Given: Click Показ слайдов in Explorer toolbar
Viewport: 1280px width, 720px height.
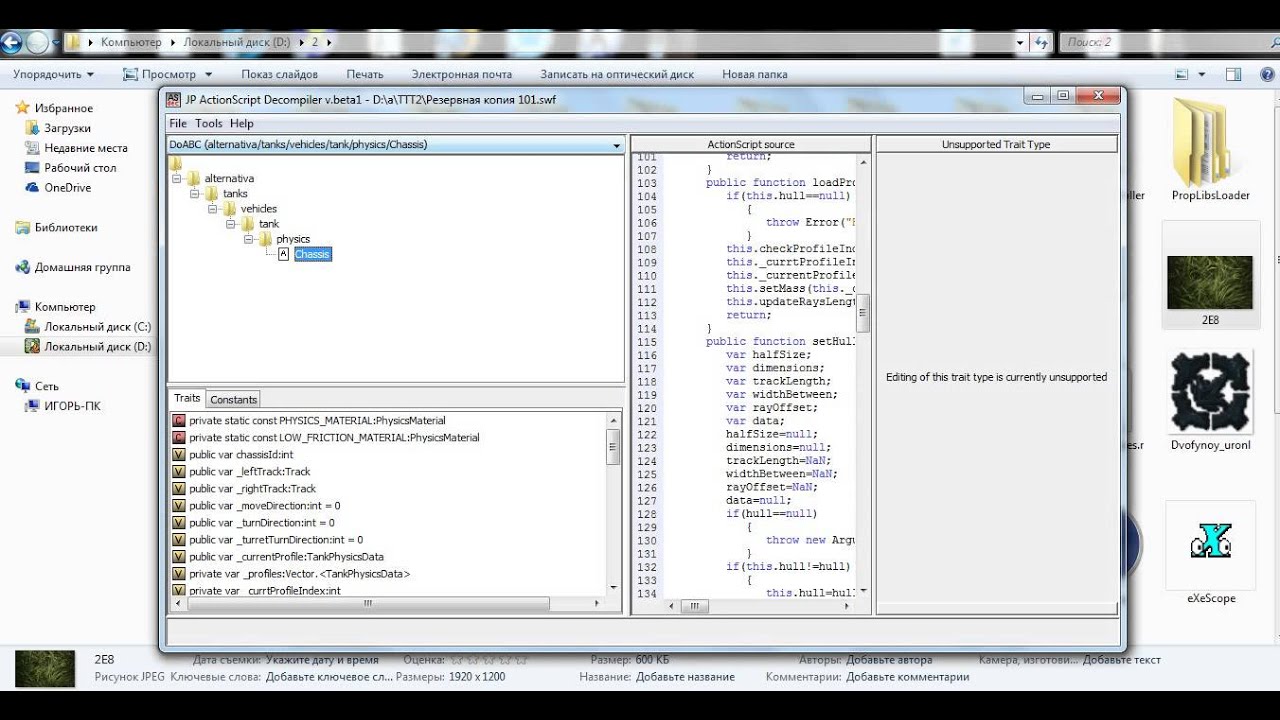Looking at the screenshot, I should coord(279,74).
